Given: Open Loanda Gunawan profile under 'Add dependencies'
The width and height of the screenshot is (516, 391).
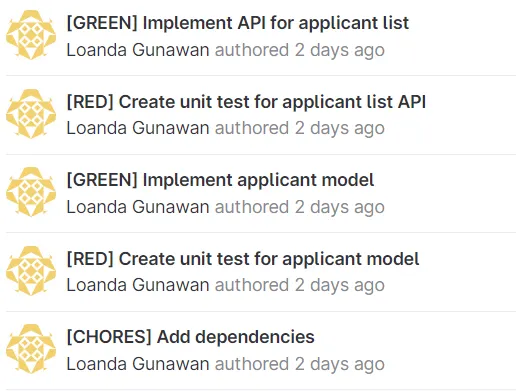Looking at the screenshot, I should 138,364.
